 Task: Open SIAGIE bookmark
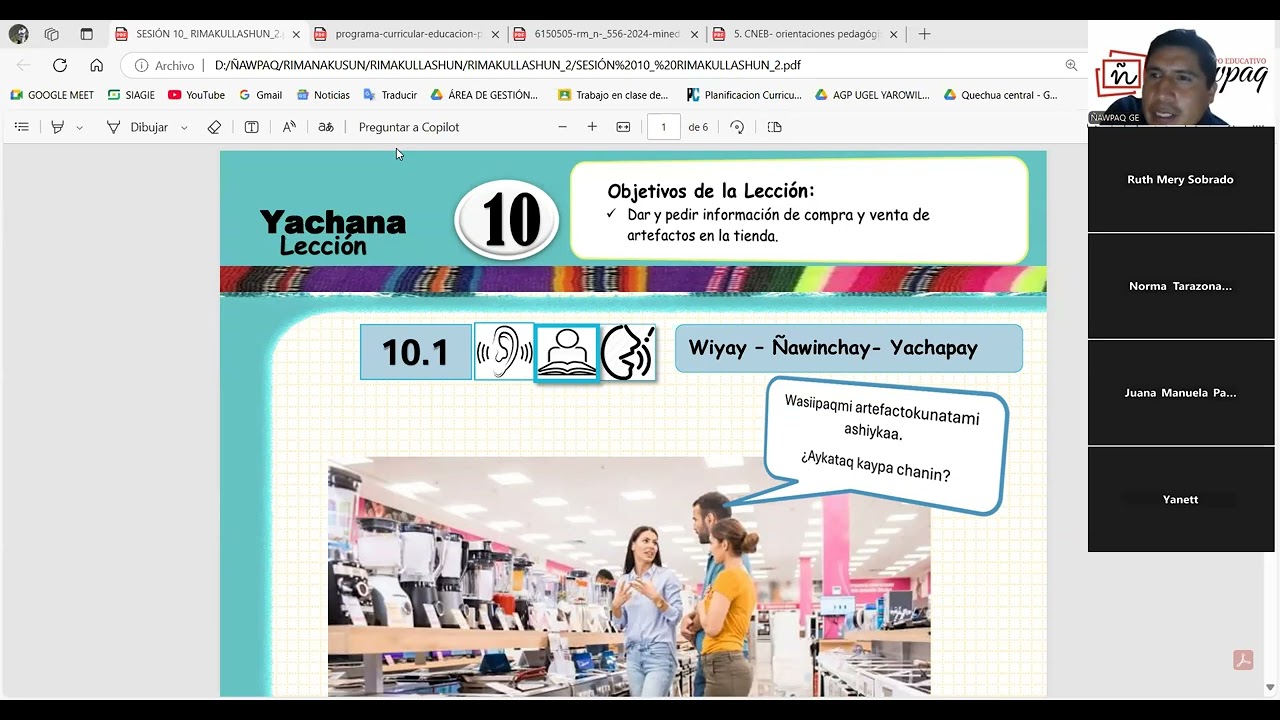[x=131, y=95]
